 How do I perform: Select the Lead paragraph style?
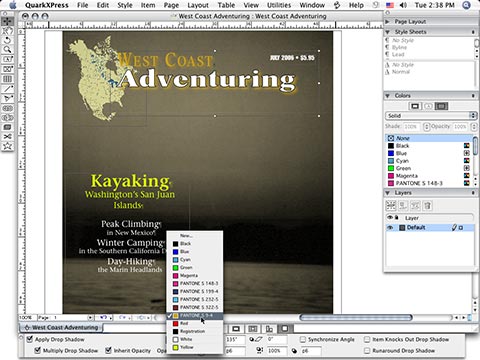398,54
